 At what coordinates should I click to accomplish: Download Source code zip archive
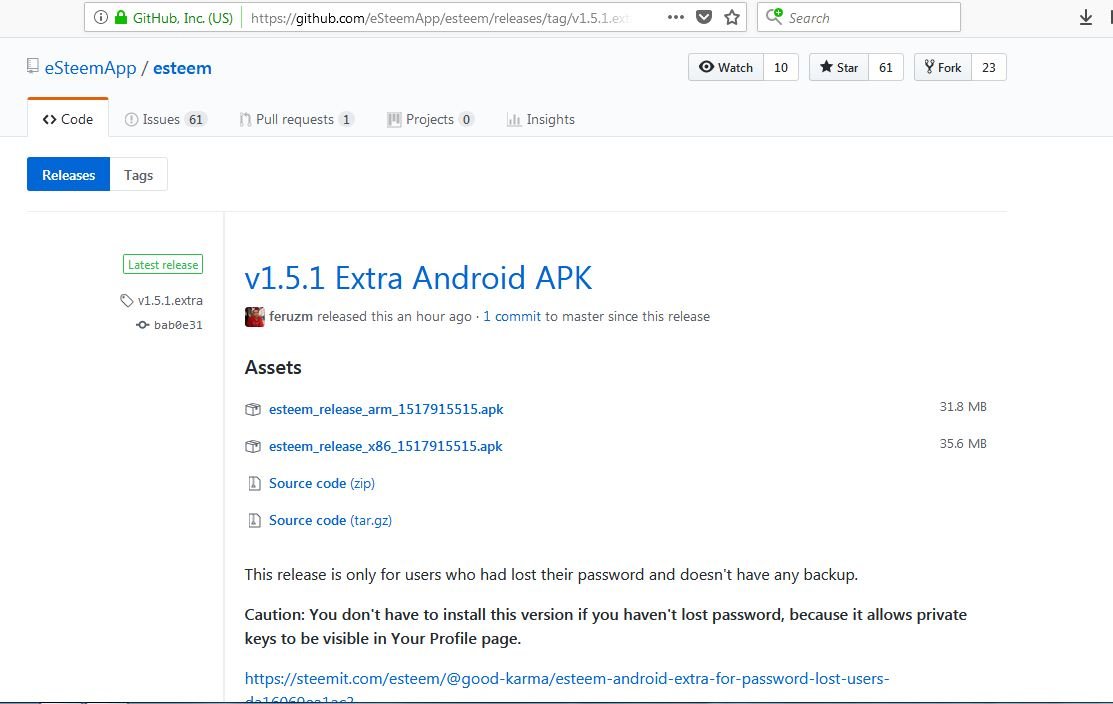321,483
